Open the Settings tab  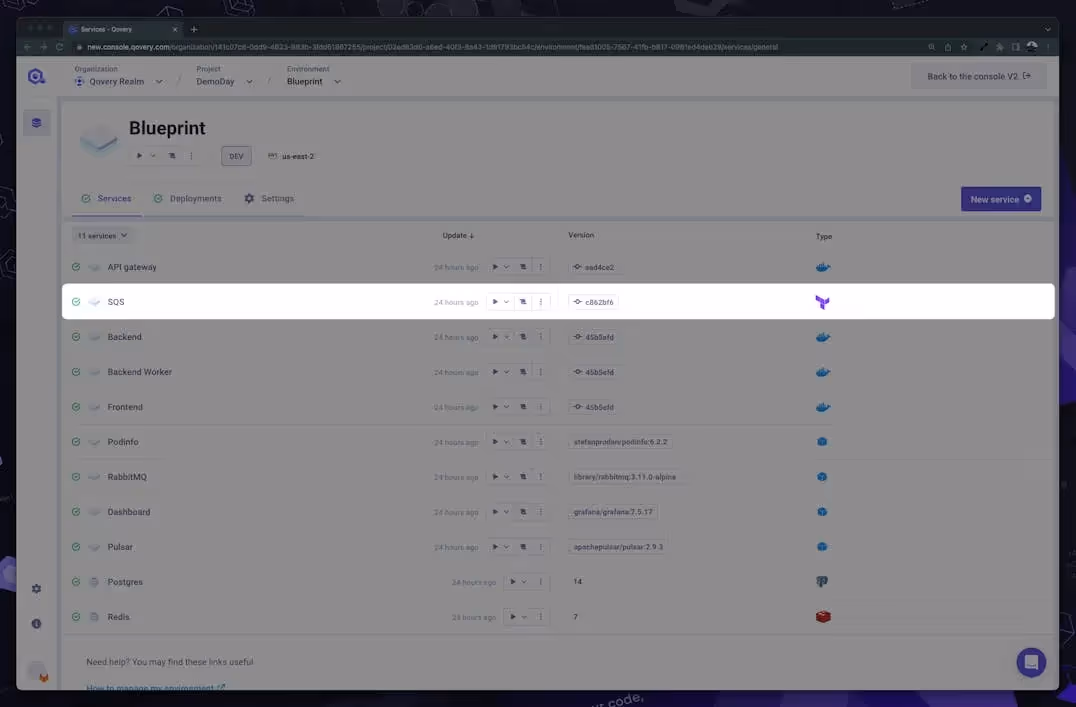(269, 198)
